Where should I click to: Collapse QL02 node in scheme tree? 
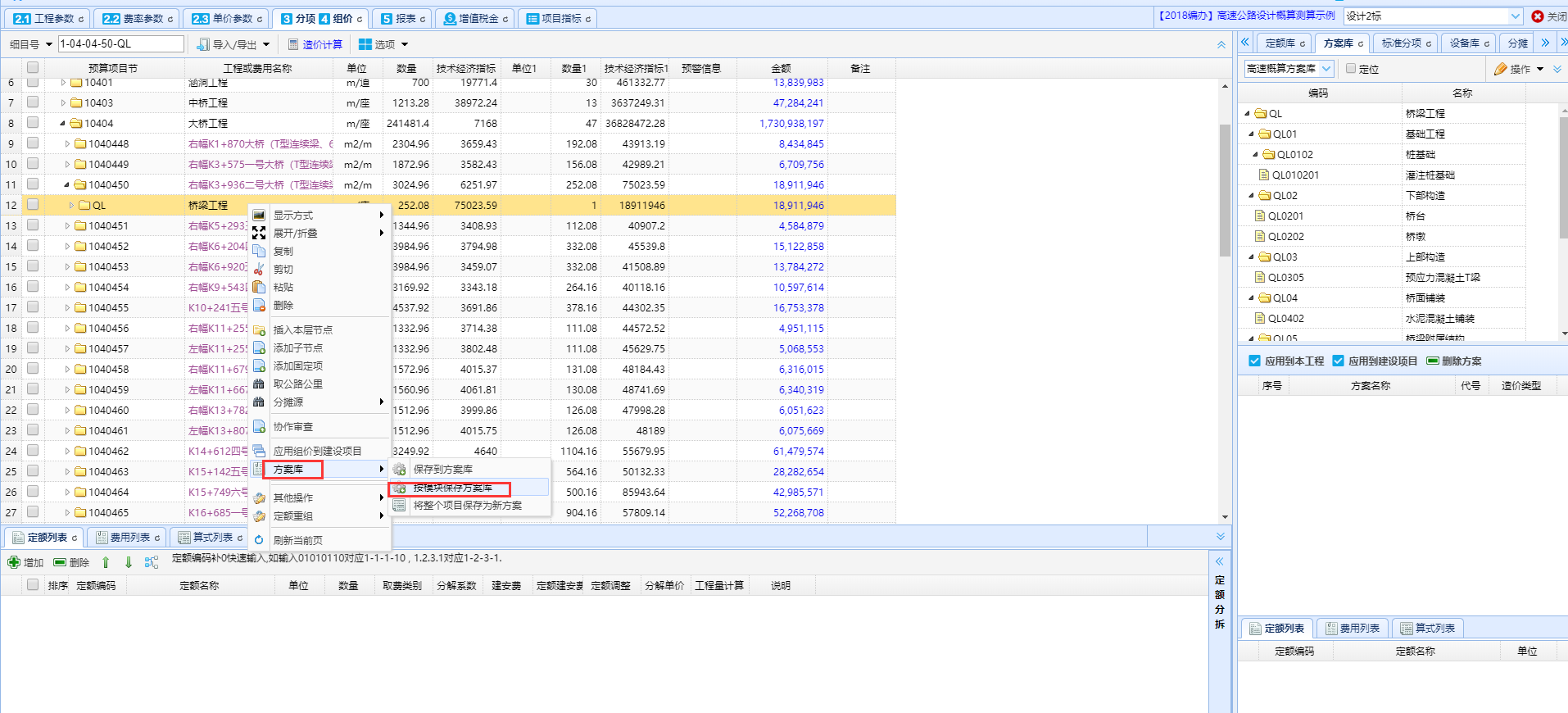click(x=1251, y=195)
